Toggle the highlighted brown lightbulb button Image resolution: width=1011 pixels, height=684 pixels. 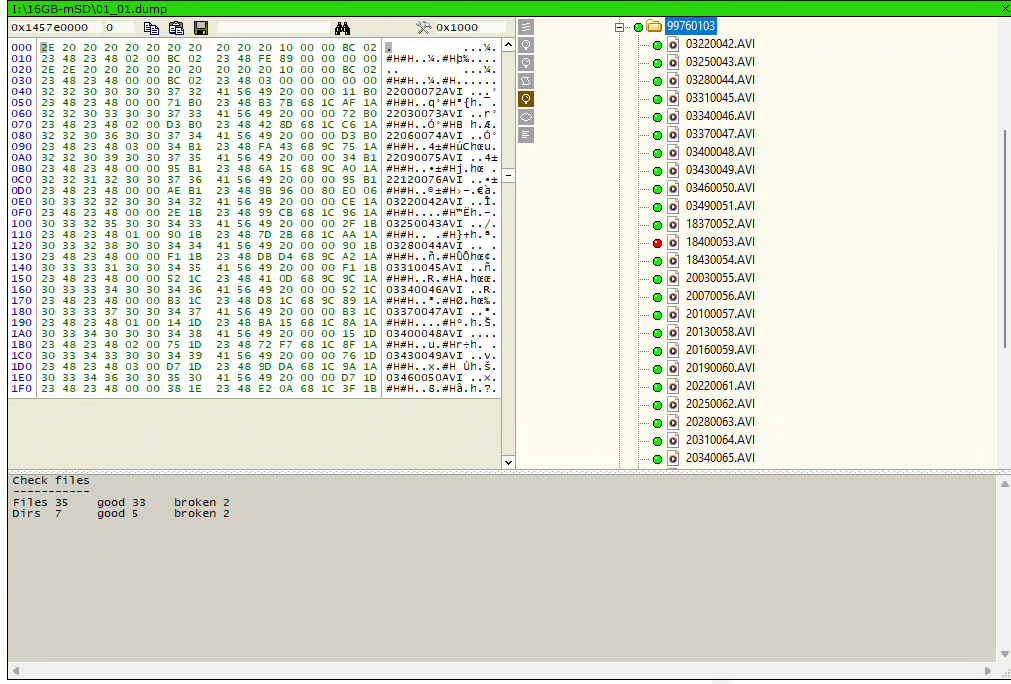pos(526,99)
